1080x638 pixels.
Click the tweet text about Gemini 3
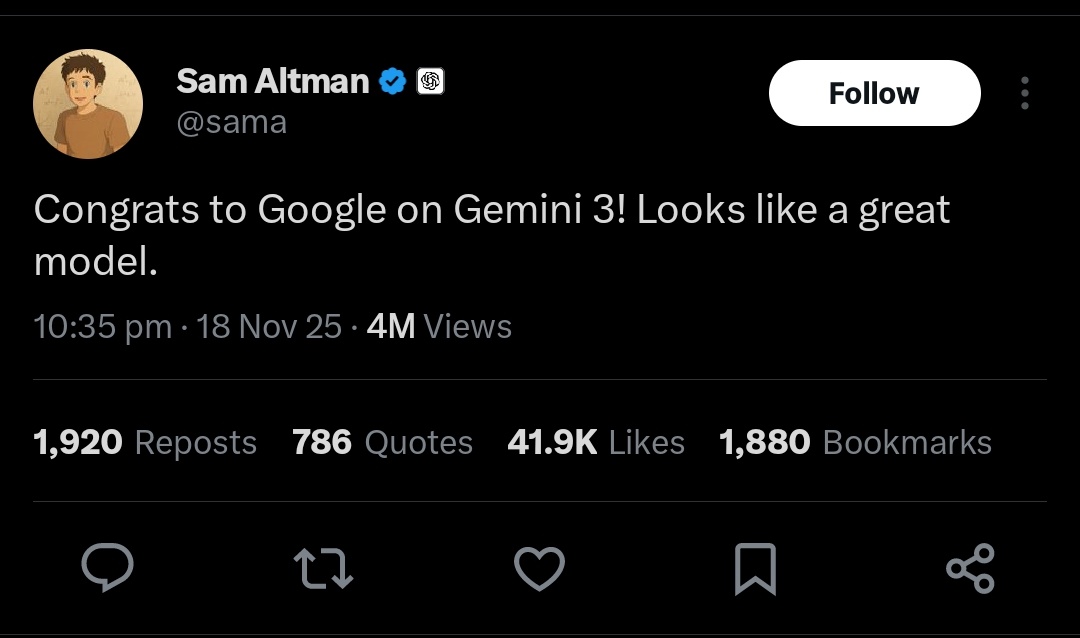click(x=490, y=236)
